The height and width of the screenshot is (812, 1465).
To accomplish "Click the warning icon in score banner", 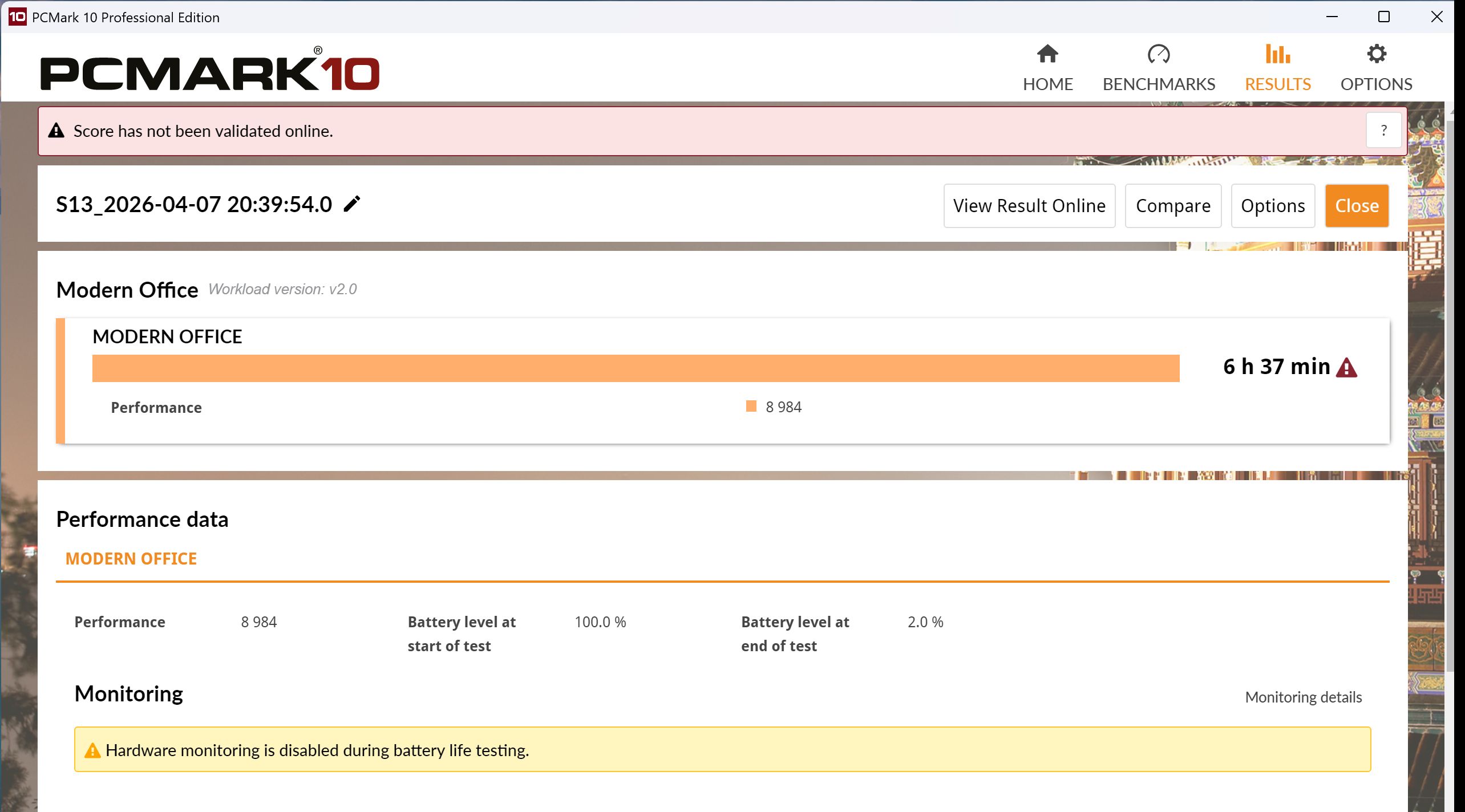I will coord(56,131).
